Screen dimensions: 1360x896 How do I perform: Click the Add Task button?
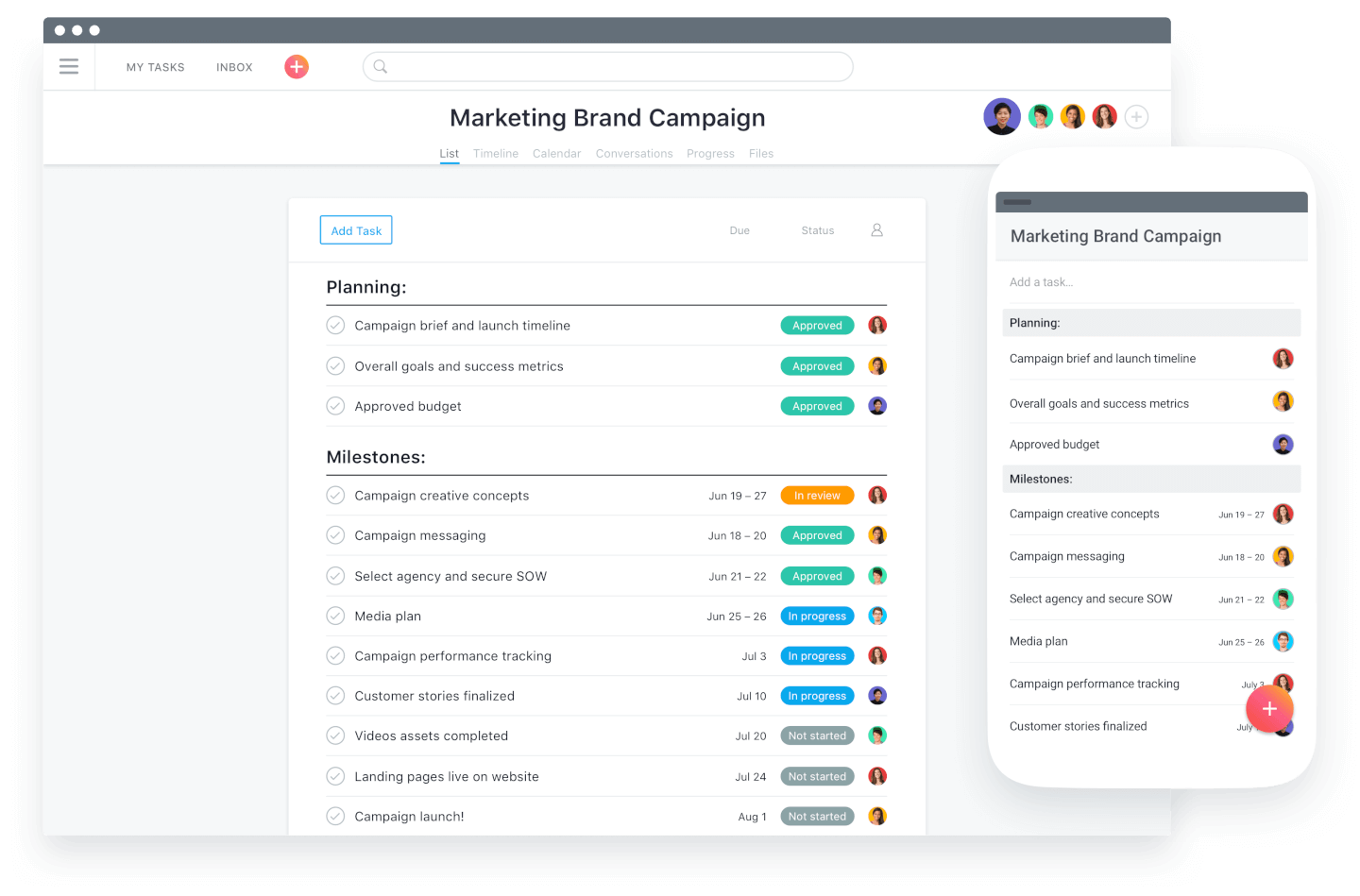pos(356,230)
